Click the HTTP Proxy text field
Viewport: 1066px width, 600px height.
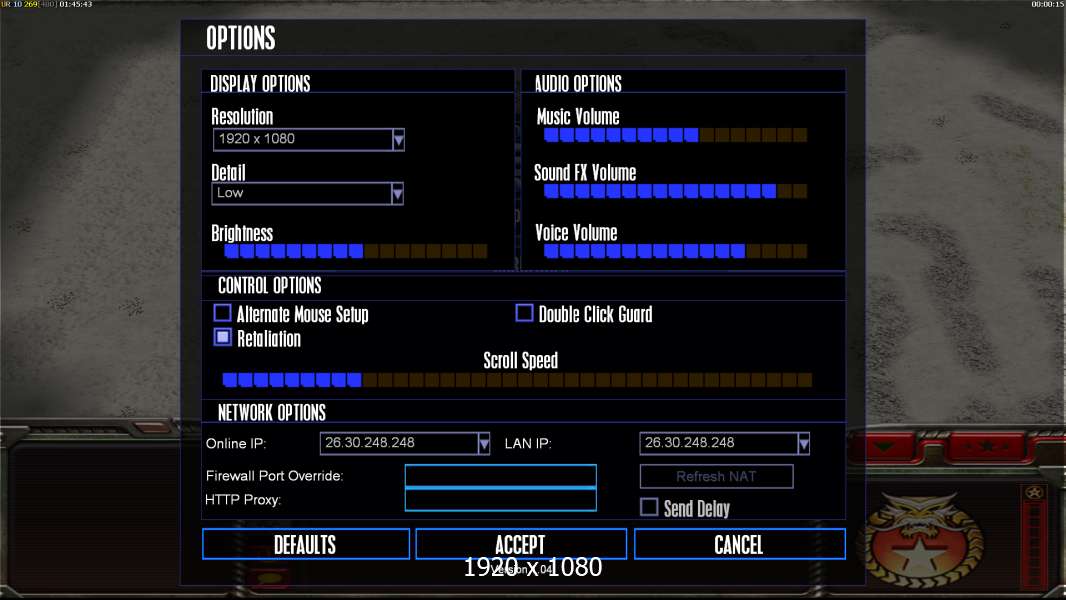point(500,499)
